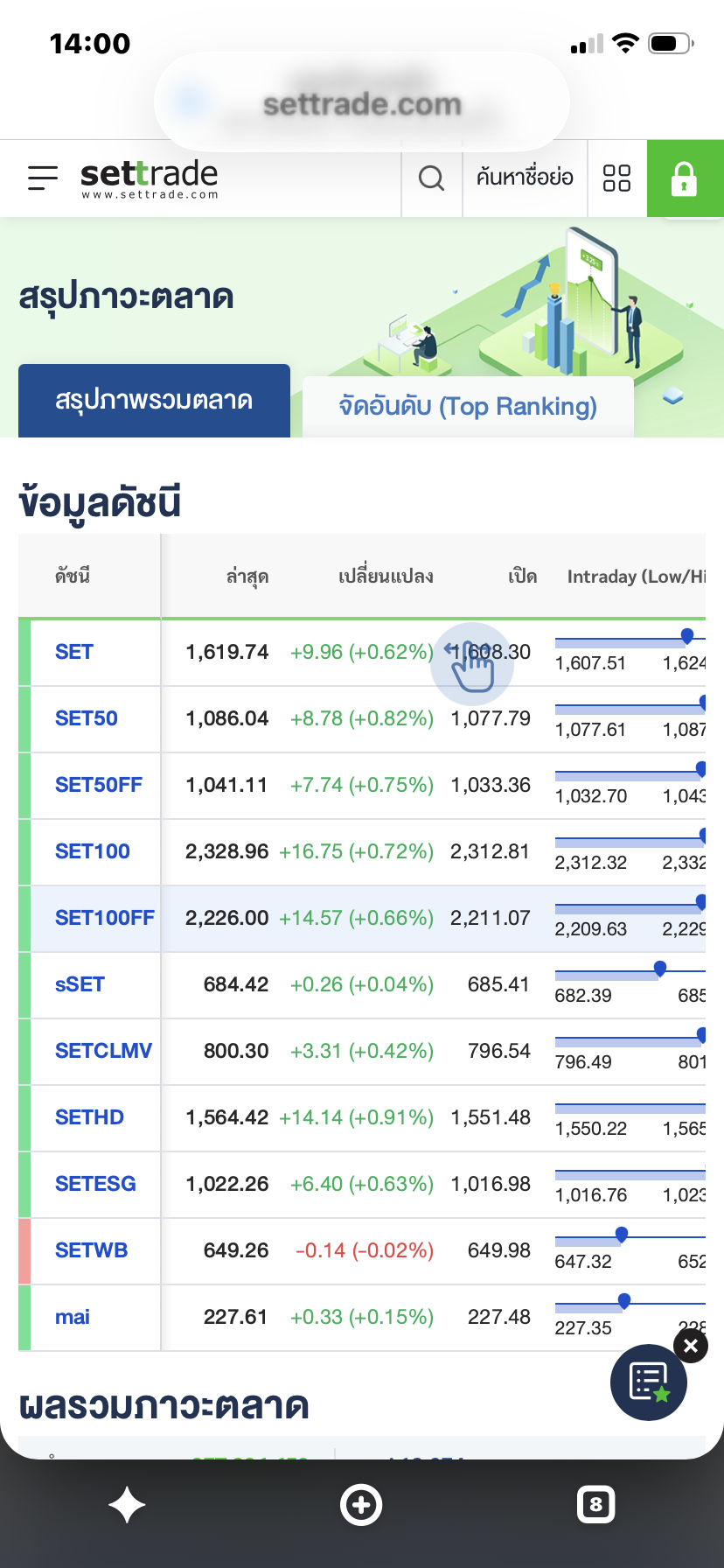724x1568 pixels.
Task: Open the hamburger navigation menu
Action: click(42, 178)
